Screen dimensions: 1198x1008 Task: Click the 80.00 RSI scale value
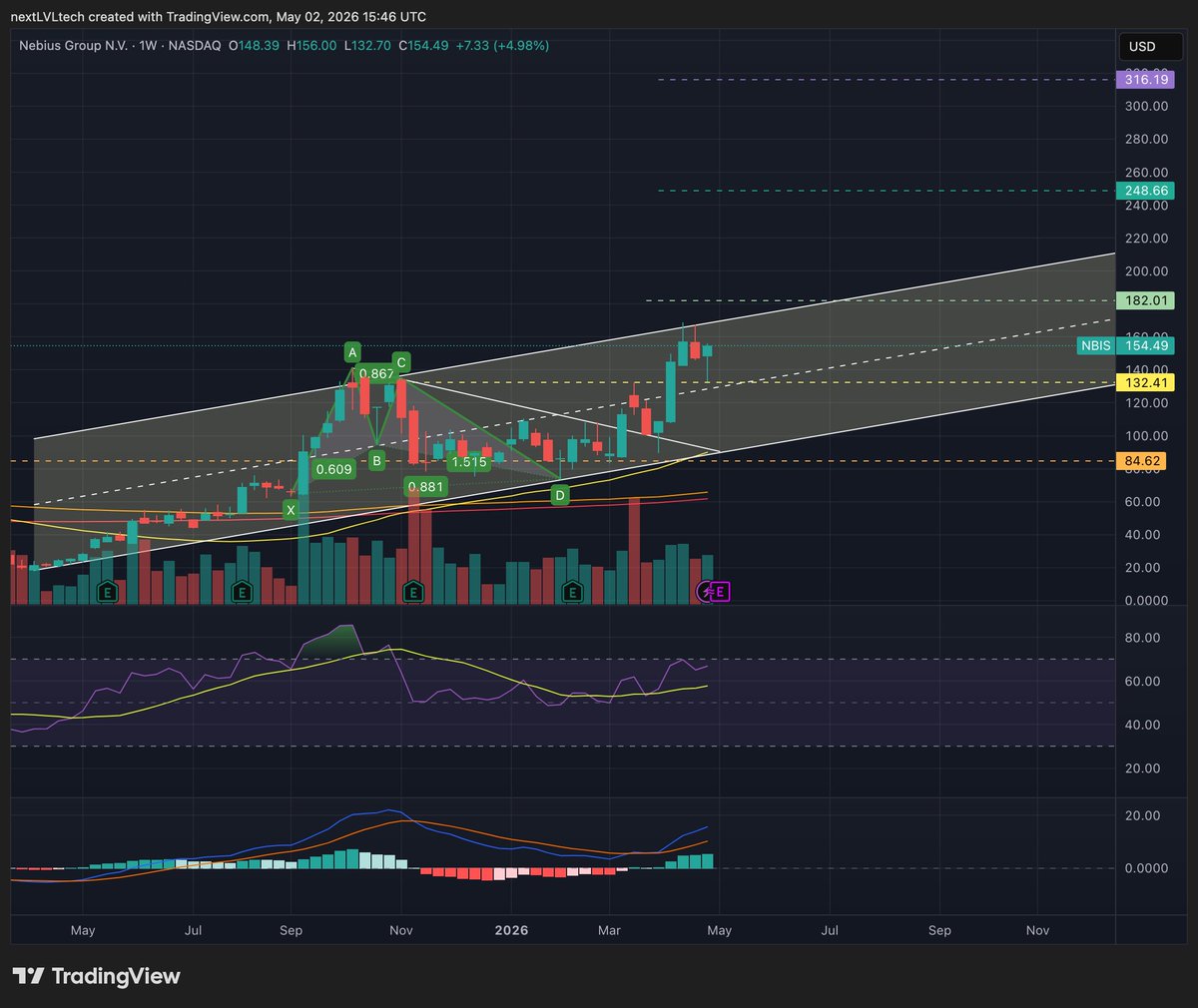[1142, 638]
